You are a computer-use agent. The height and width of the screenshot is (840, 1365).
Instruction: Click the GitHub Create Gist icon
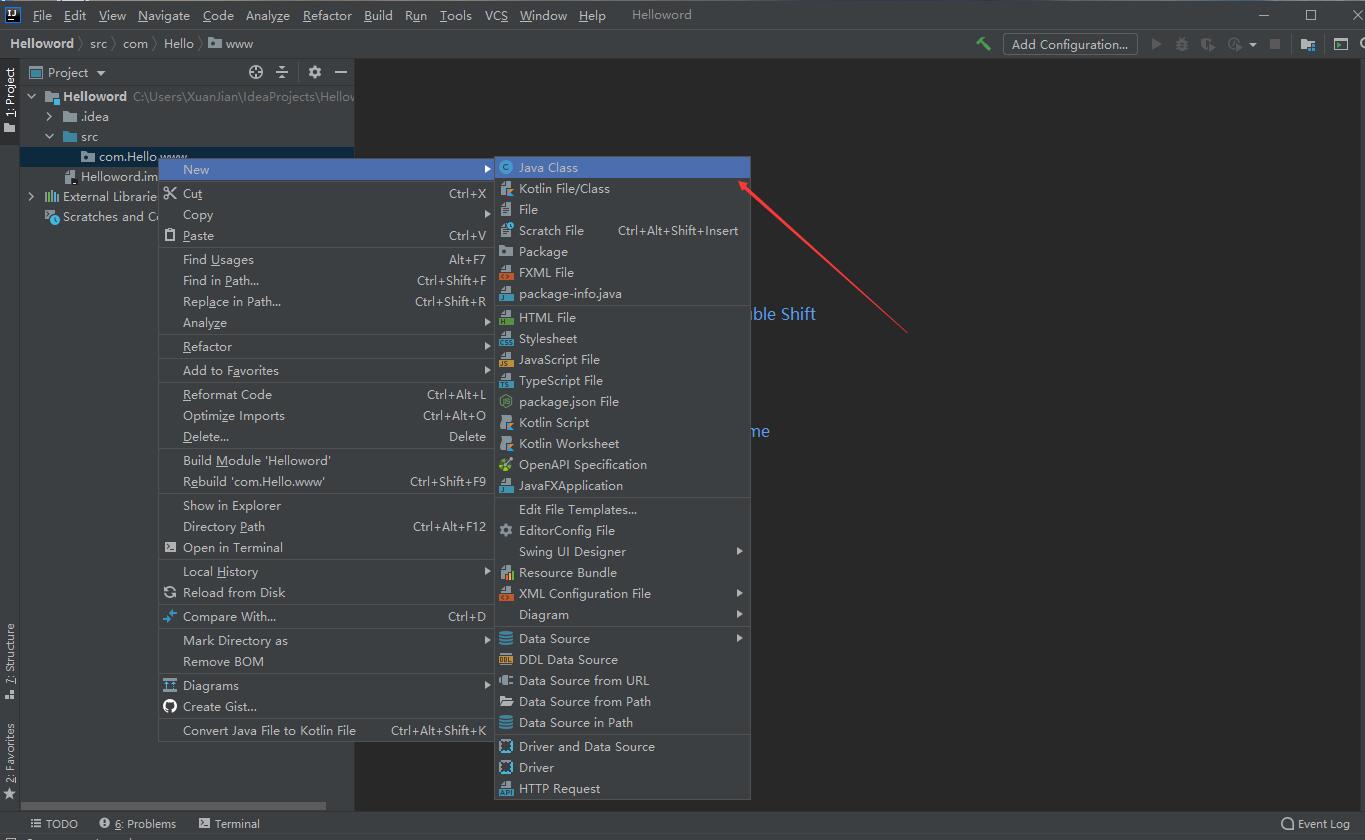170,707
